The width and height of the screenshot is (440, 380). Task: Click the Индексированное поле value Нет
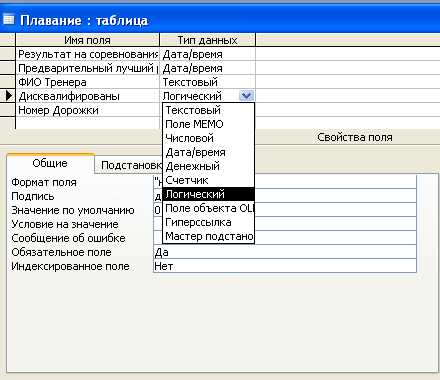coord(285,266)
